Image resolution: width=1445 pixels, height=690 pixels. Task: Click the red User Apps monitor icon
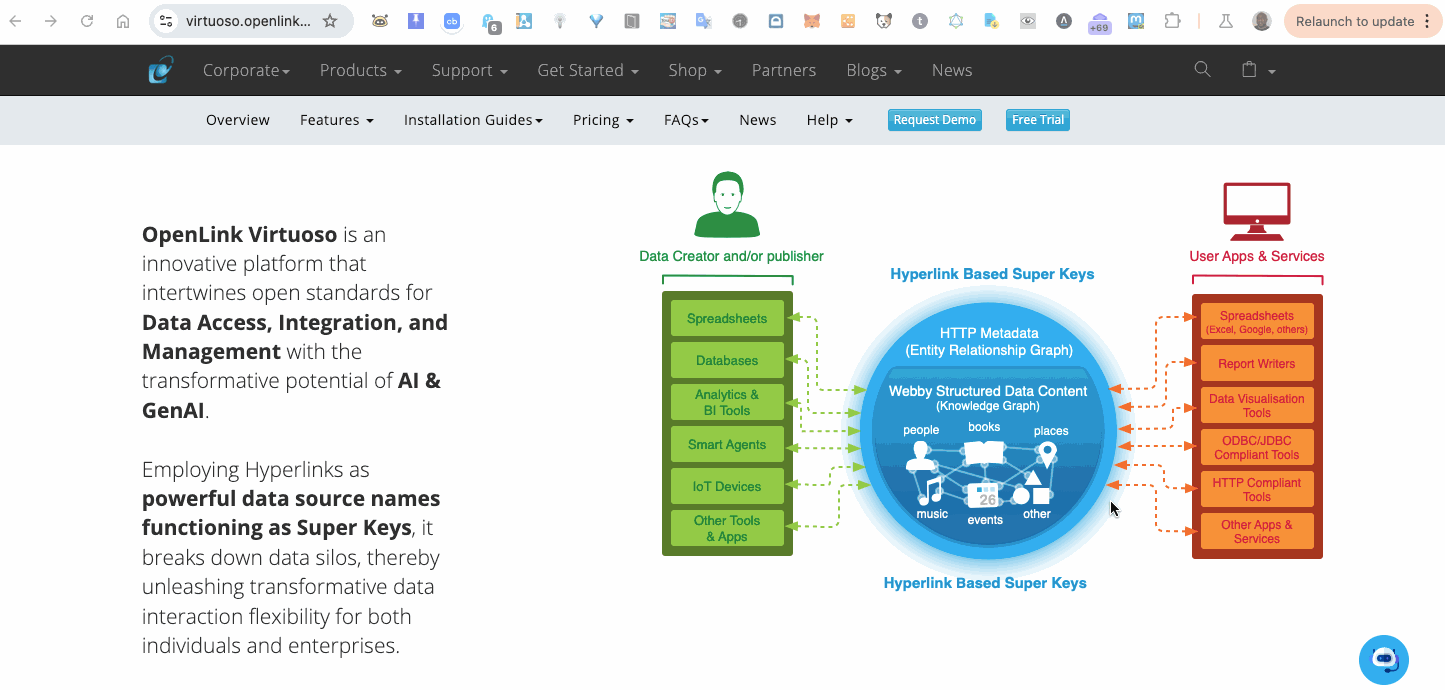[1257, 211]
